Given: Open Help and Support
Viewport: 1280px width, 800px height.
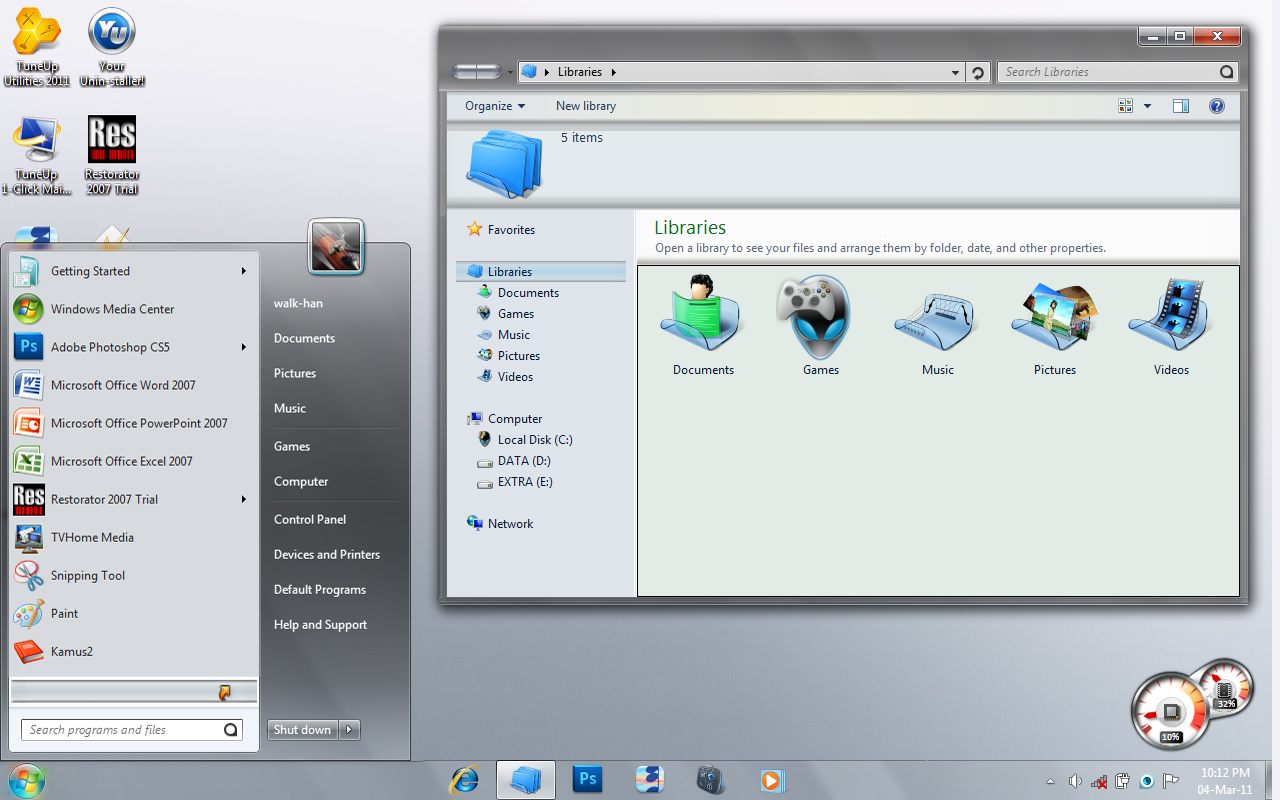Looking at the screenshot, I should [320, 624].
